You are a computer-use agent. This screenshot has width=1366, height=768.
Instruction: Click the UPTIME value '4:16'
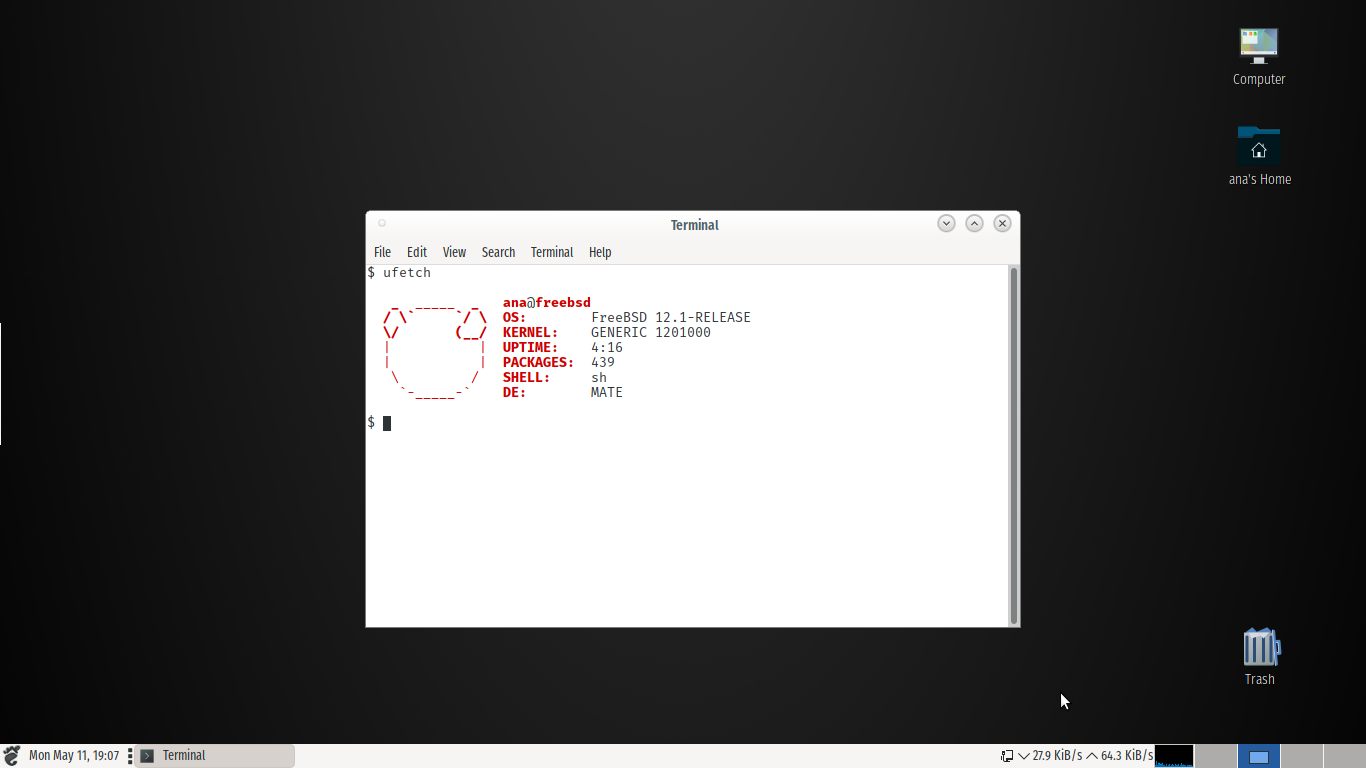pos(607,347)
